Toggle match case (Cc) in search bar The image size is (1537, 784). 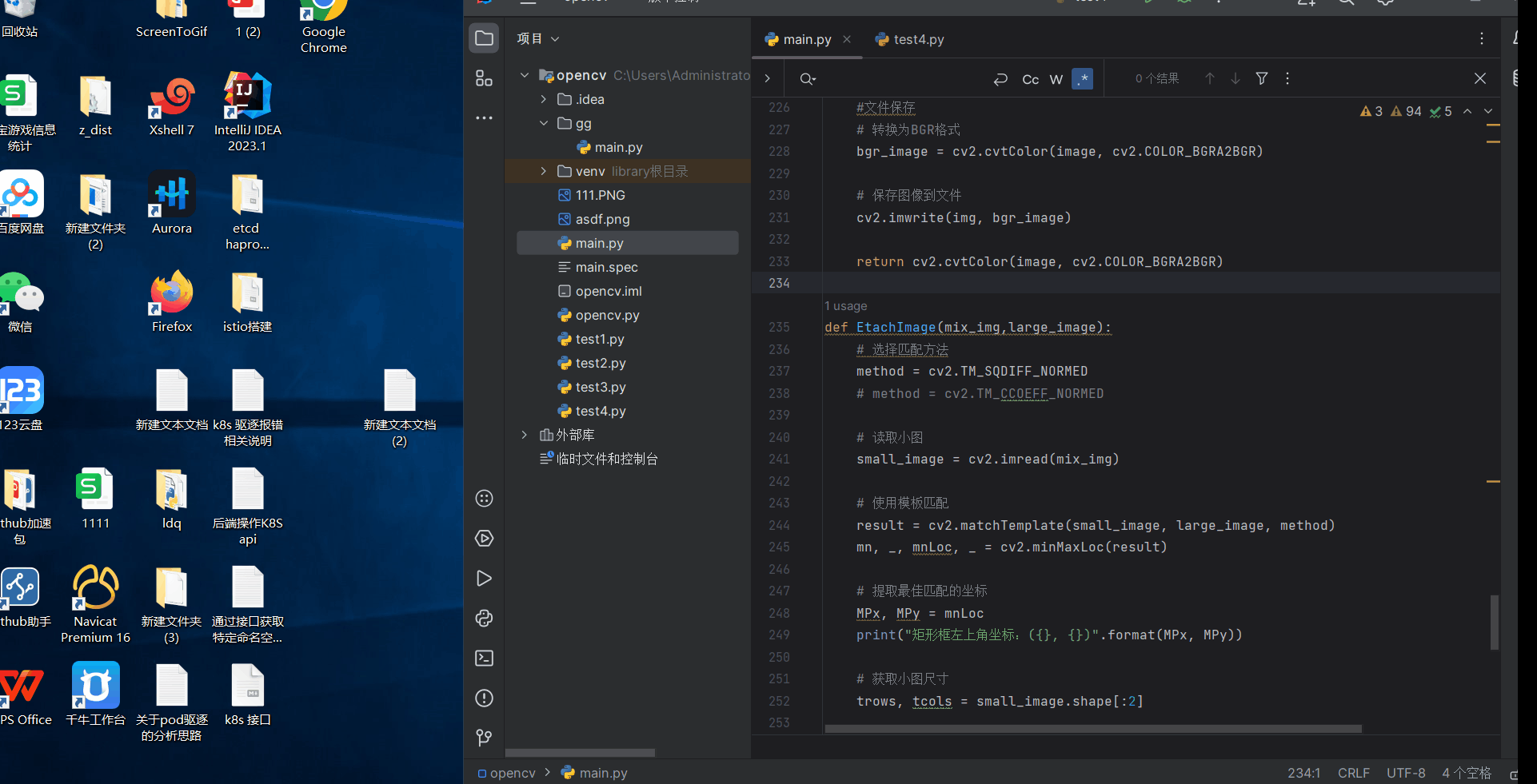[x=1030, y=79]
